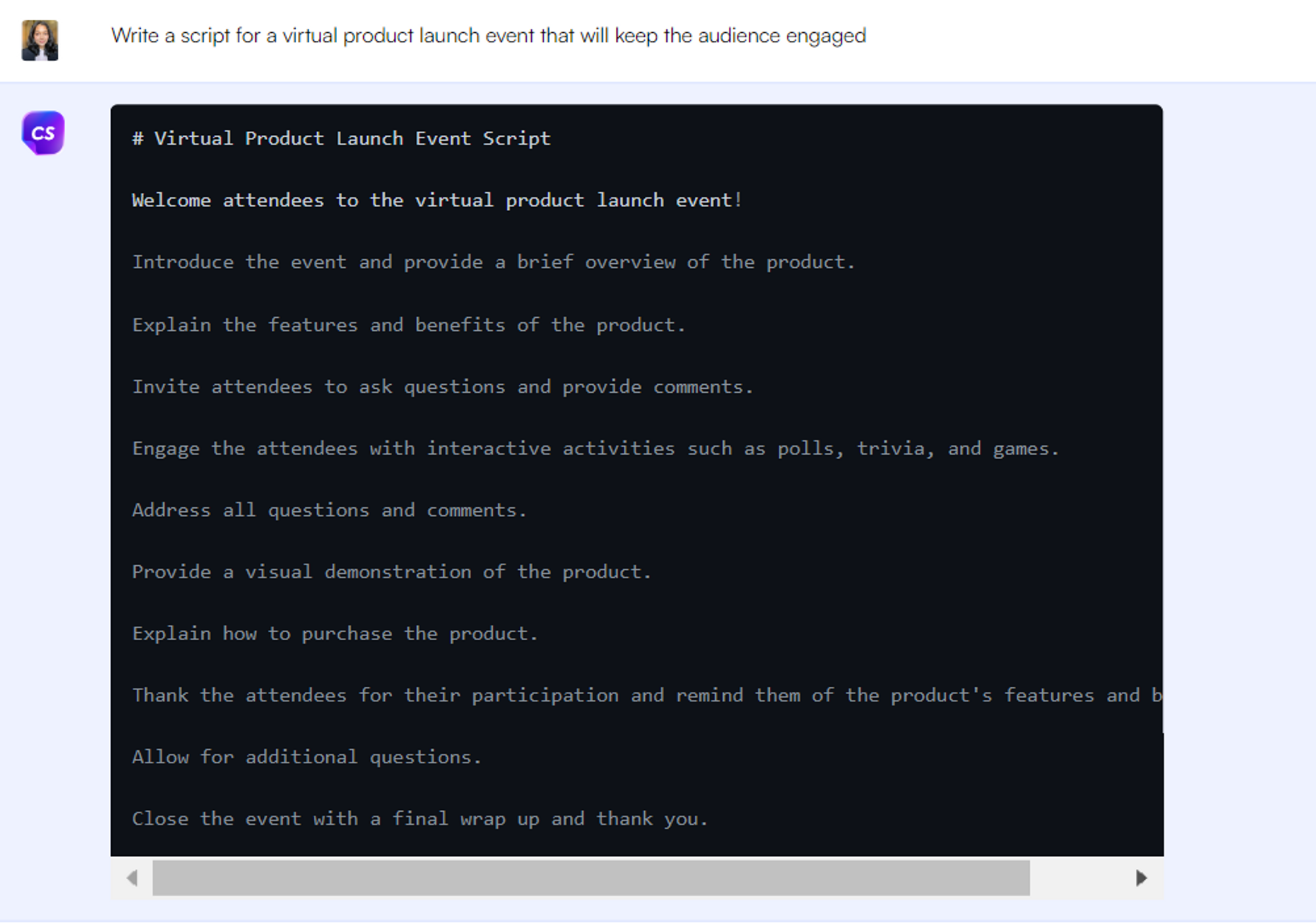The height and width of the screenshot is (923, 1316).
Task: Click the scrollbar's right arrow
Action: point(1141,878)
